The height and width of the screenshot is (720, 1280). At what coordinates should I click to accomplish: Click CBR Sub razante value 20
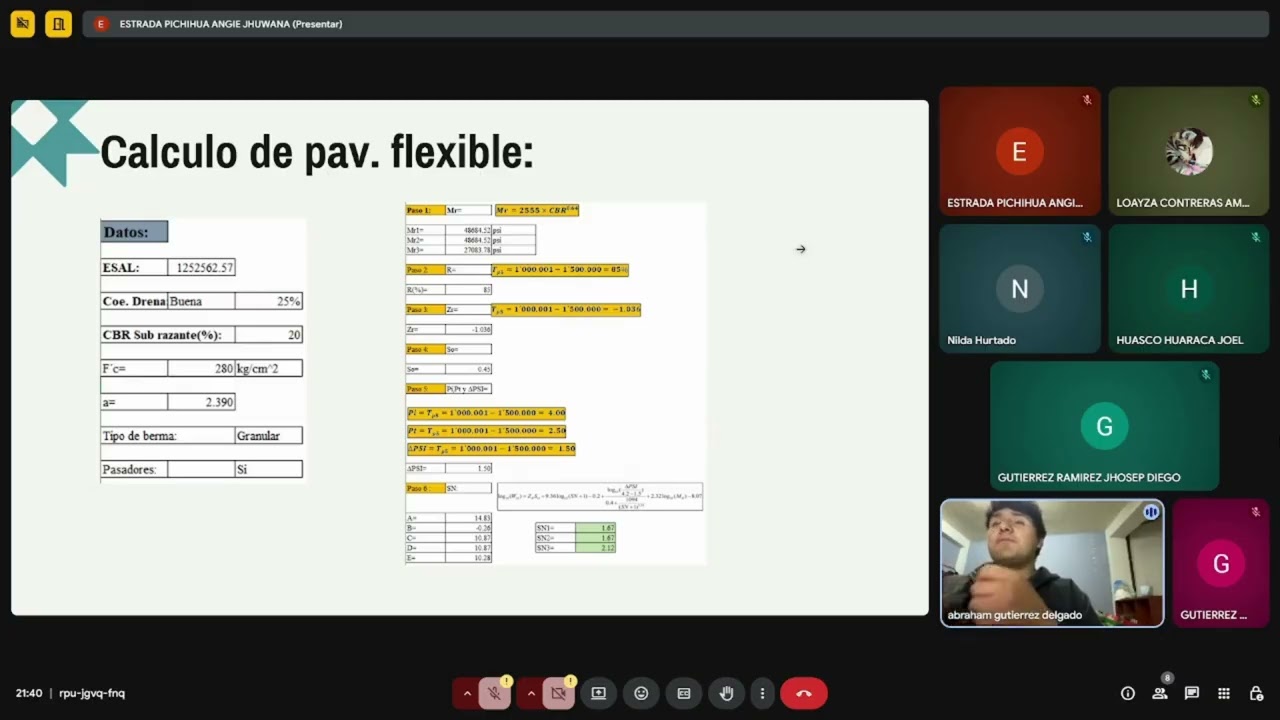(x=268, y=335)
